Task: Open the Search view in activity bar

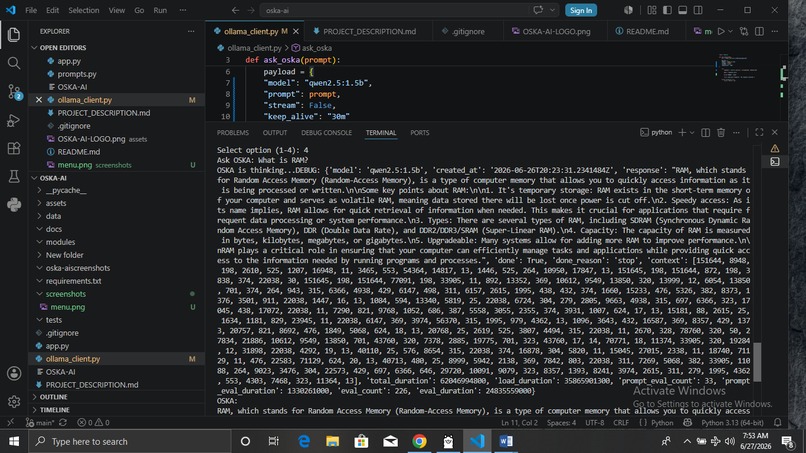Action: (x=14, y=63)
